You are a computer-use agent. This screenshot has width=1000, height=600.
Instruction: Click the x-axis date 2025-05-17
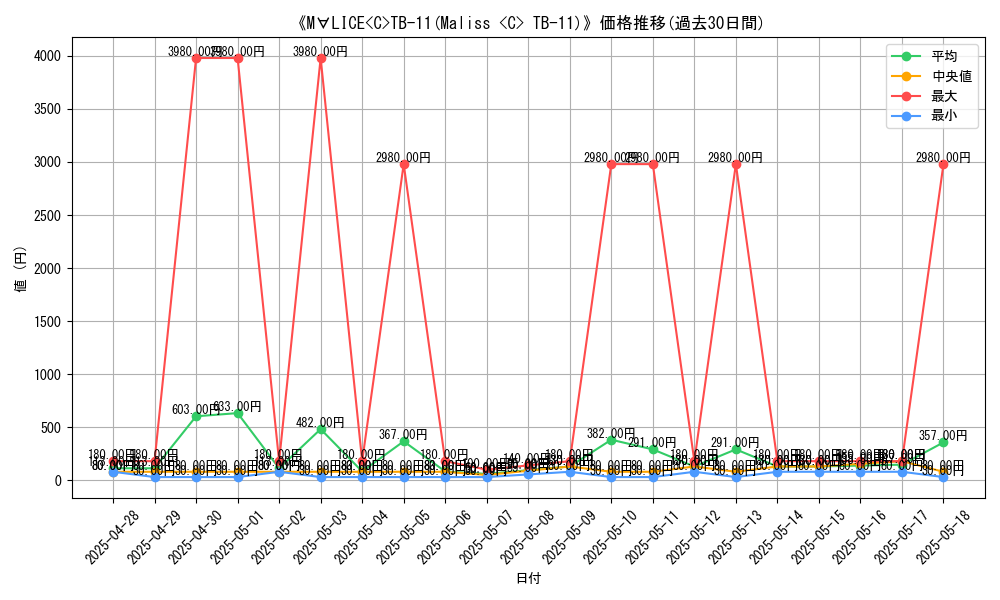pyautogui.click(x=901, y=537)
